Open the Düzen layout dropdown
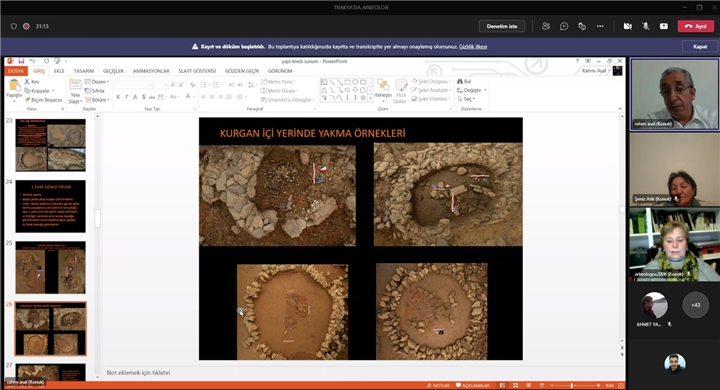720x390 pixels. click(97, 81)
